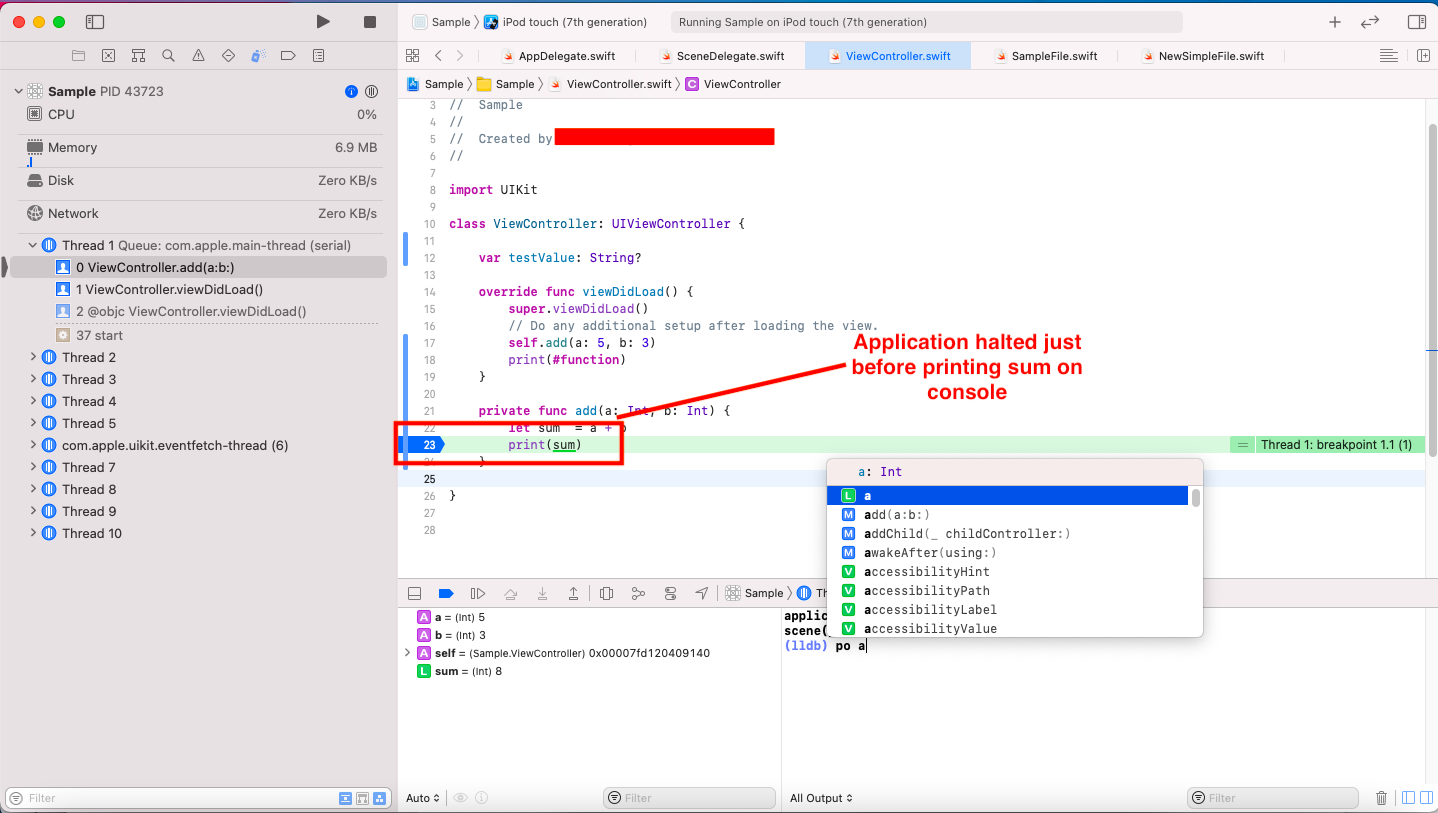Show the variables view pane only
This screenshot has width=1438, height=813.
pos(1408,798)
